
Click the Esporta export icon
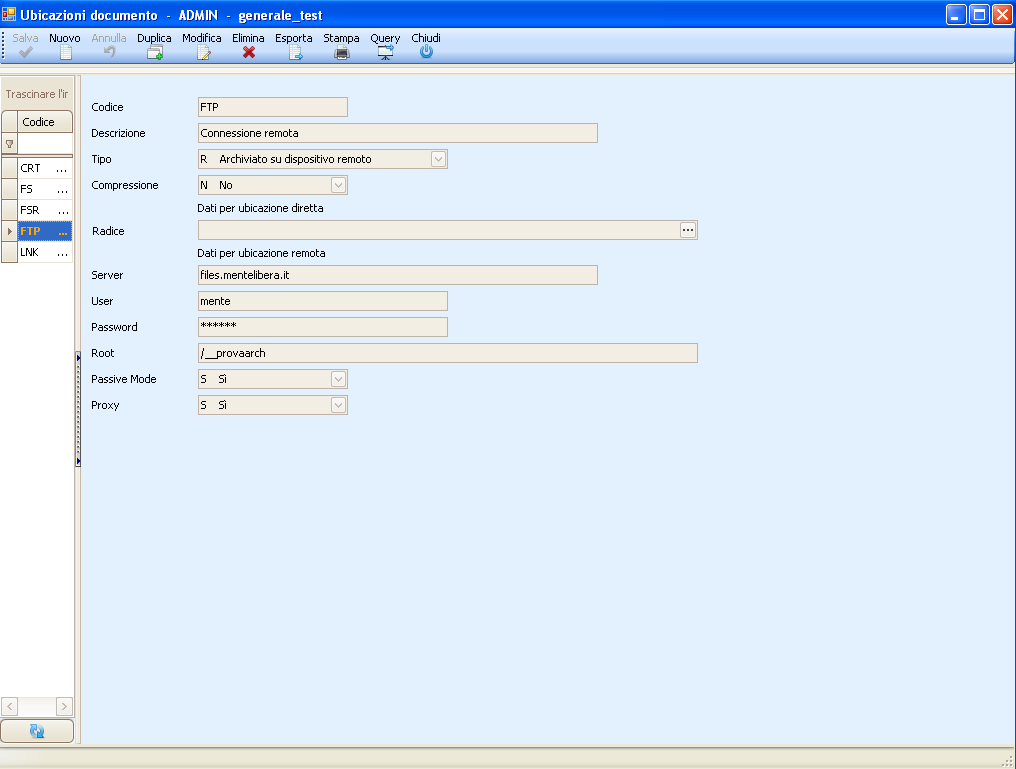click(x=295, y=52)
